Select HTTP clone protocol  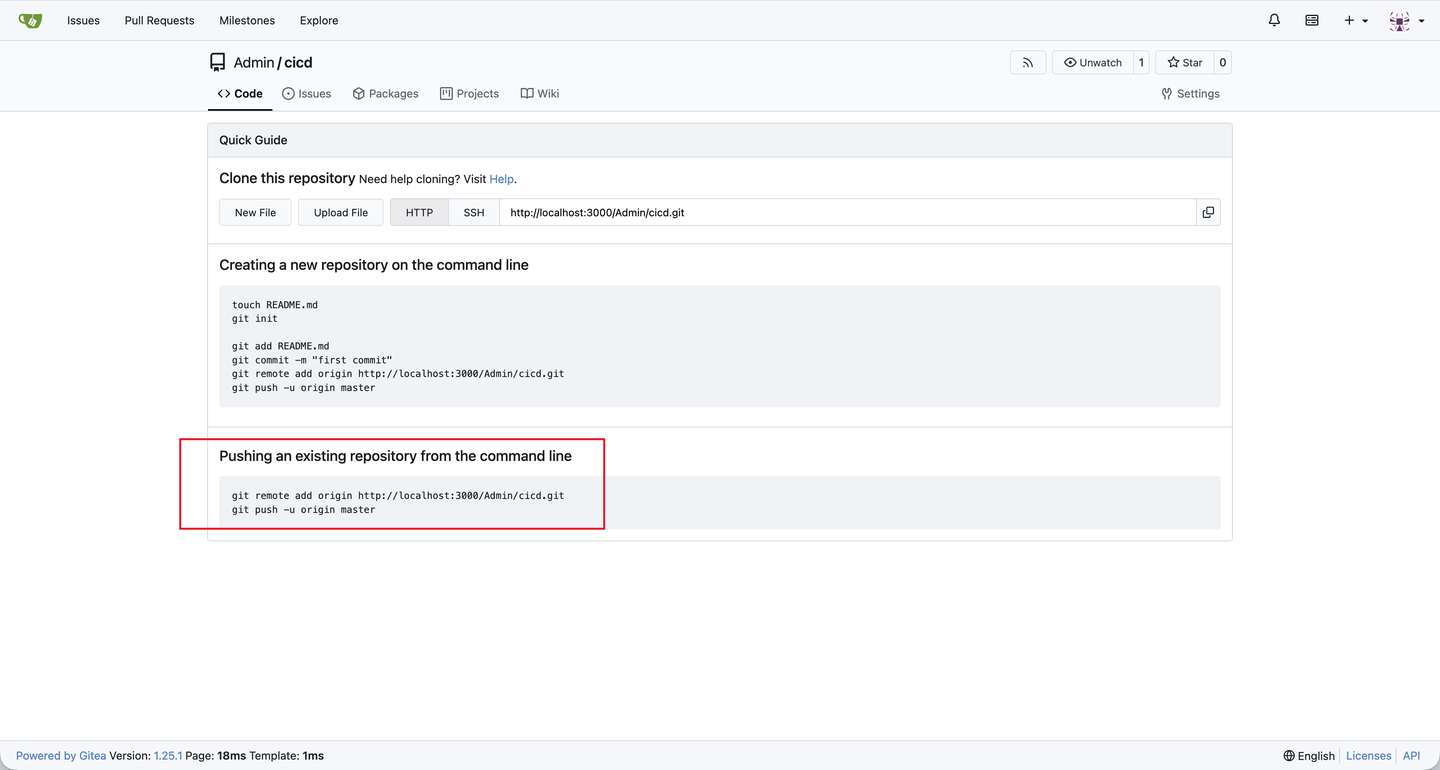pos(419,212)
